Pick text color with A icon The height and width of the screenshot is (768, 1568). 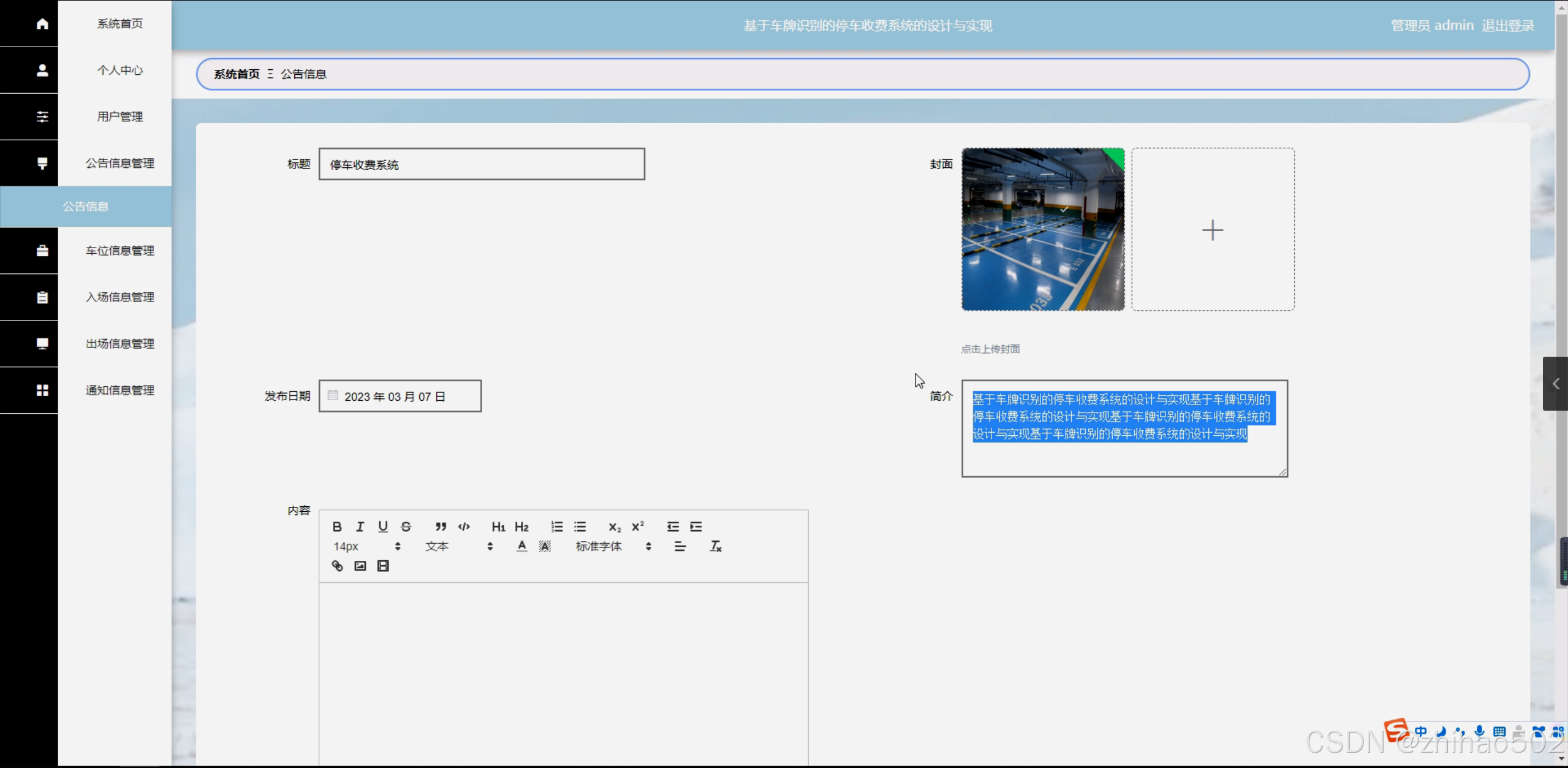521,546
